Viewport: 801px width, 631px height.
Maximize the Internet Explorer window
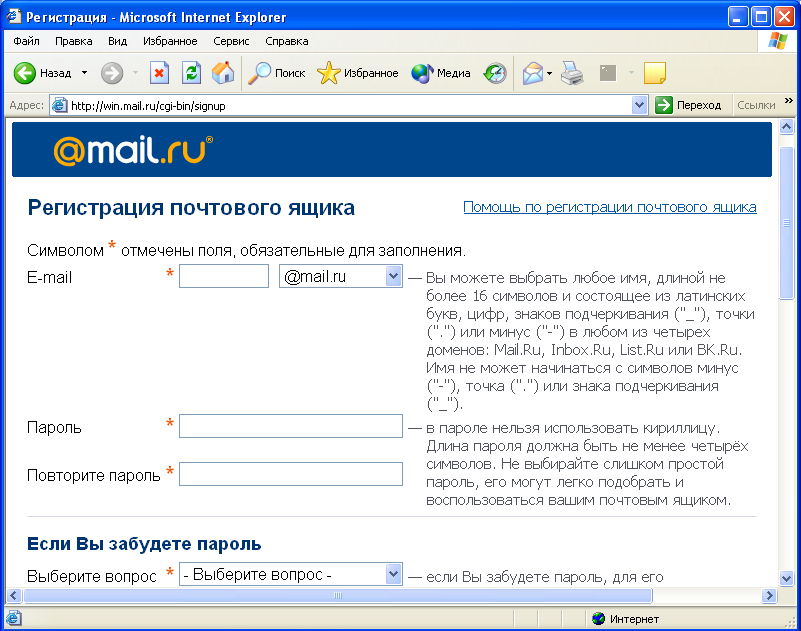click(x=761, y=17)
